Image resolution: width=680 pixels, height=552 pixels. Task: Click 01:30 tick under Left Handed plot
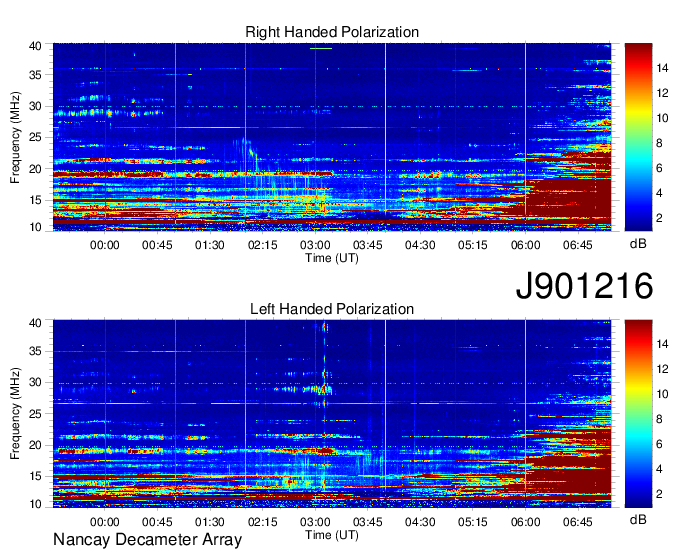pyautogui.click(x=210, y=522)
